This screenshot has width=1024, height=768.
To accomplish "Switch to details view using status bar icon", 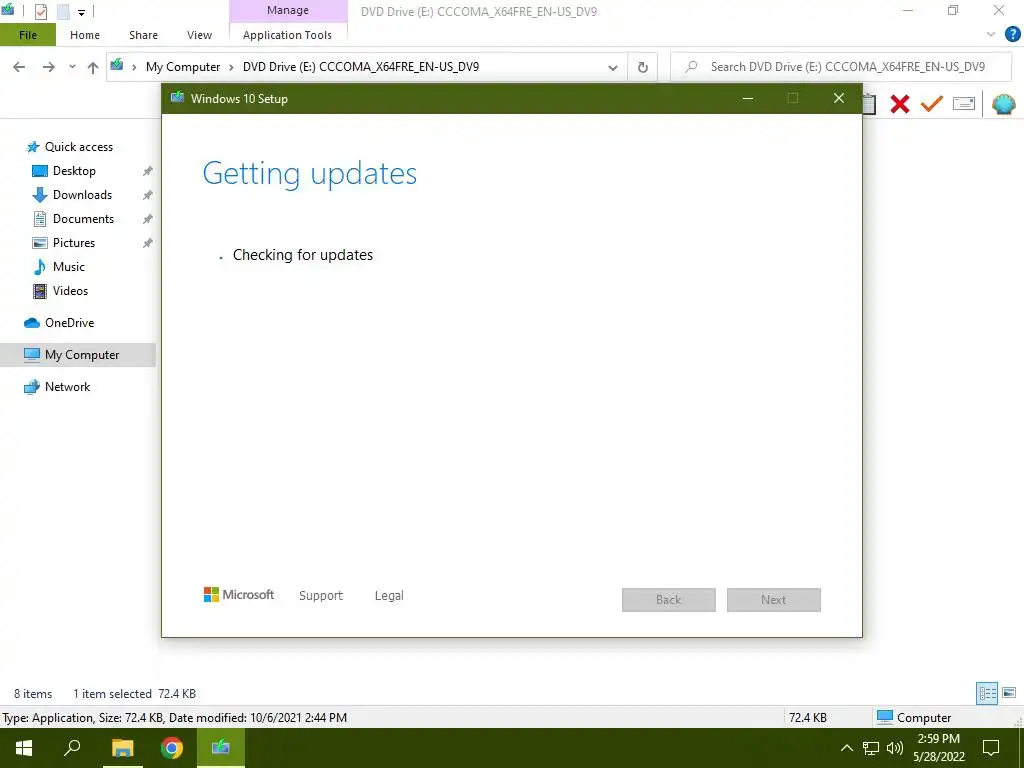I will pos(987,694).
